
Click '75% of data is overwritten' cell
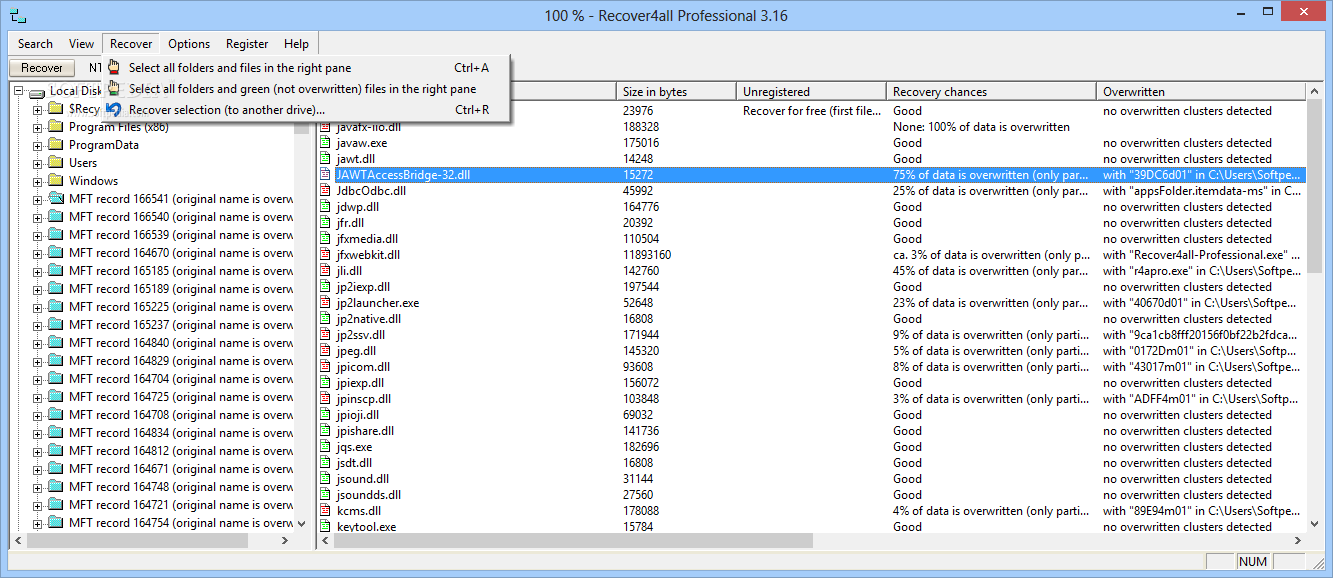[x=990, y=175]
